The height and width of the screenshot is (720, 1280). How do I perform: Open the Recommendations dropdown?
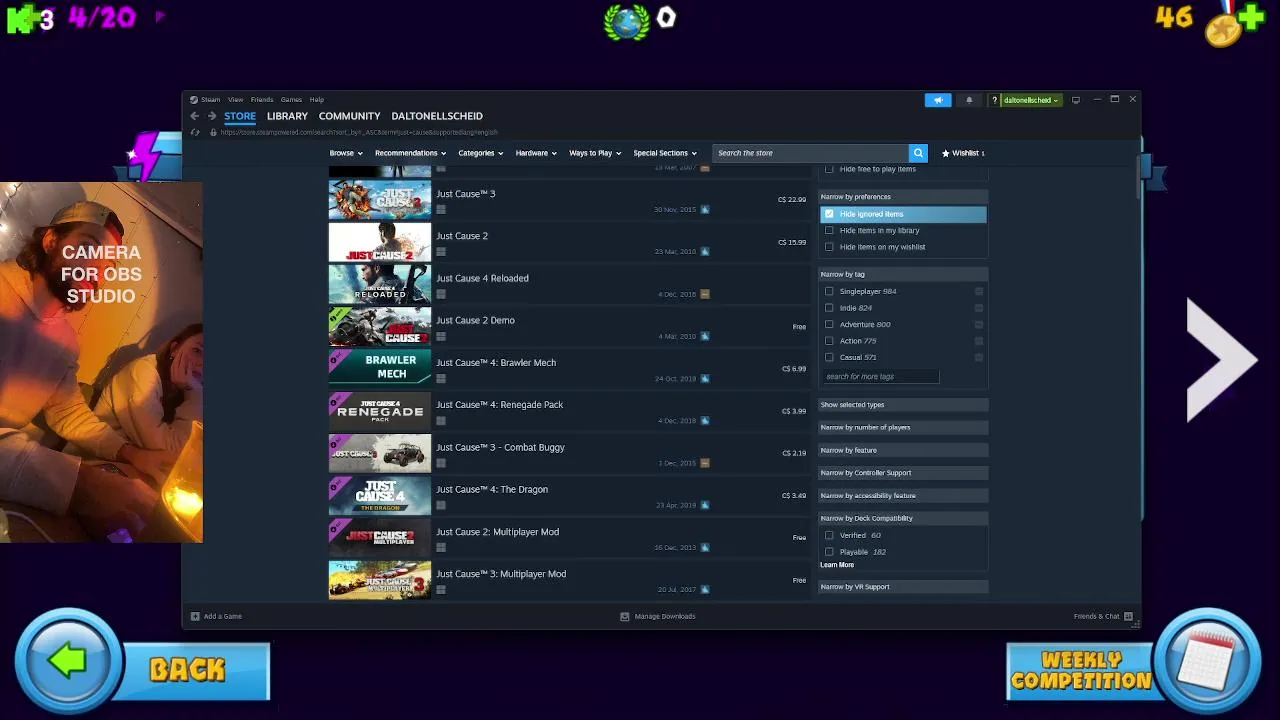click(x=410, y=153)
